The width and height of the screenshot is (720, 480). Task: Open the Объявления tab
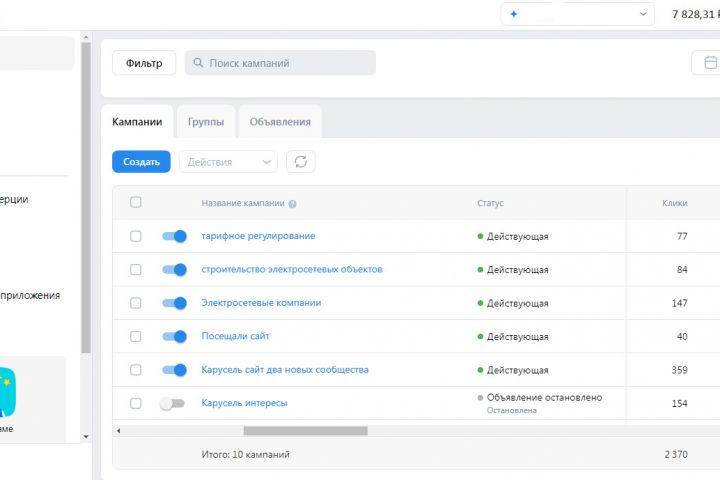[x=280, y=122]
